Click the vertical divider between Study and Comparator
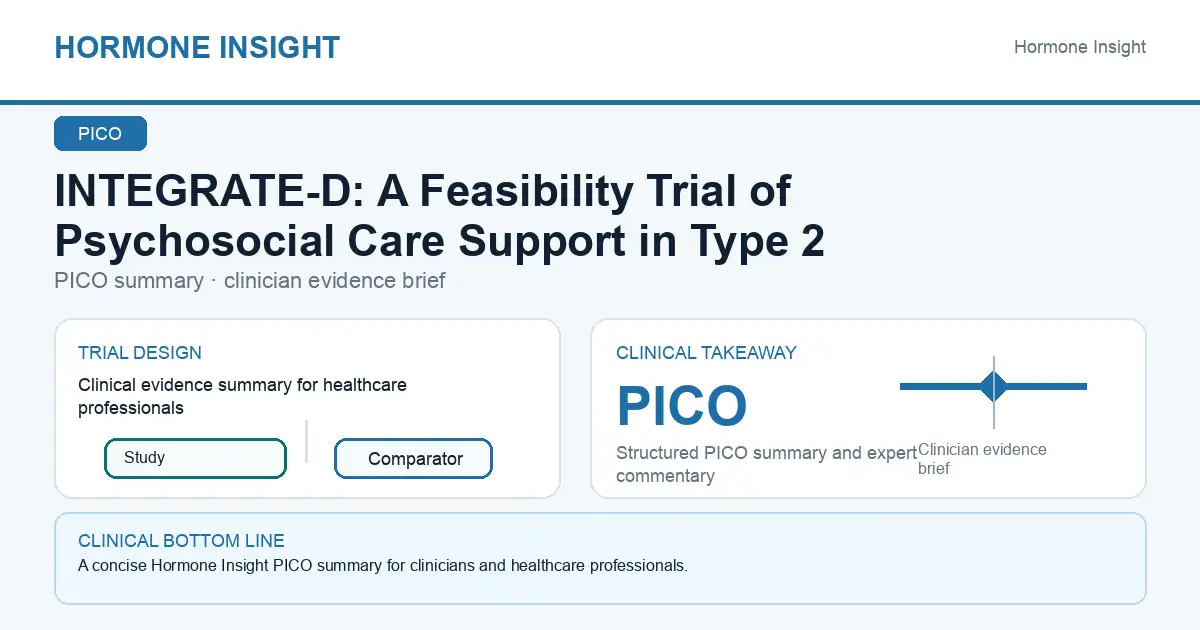This screenshot has width=1200, height=630. [x=306, y=441]
